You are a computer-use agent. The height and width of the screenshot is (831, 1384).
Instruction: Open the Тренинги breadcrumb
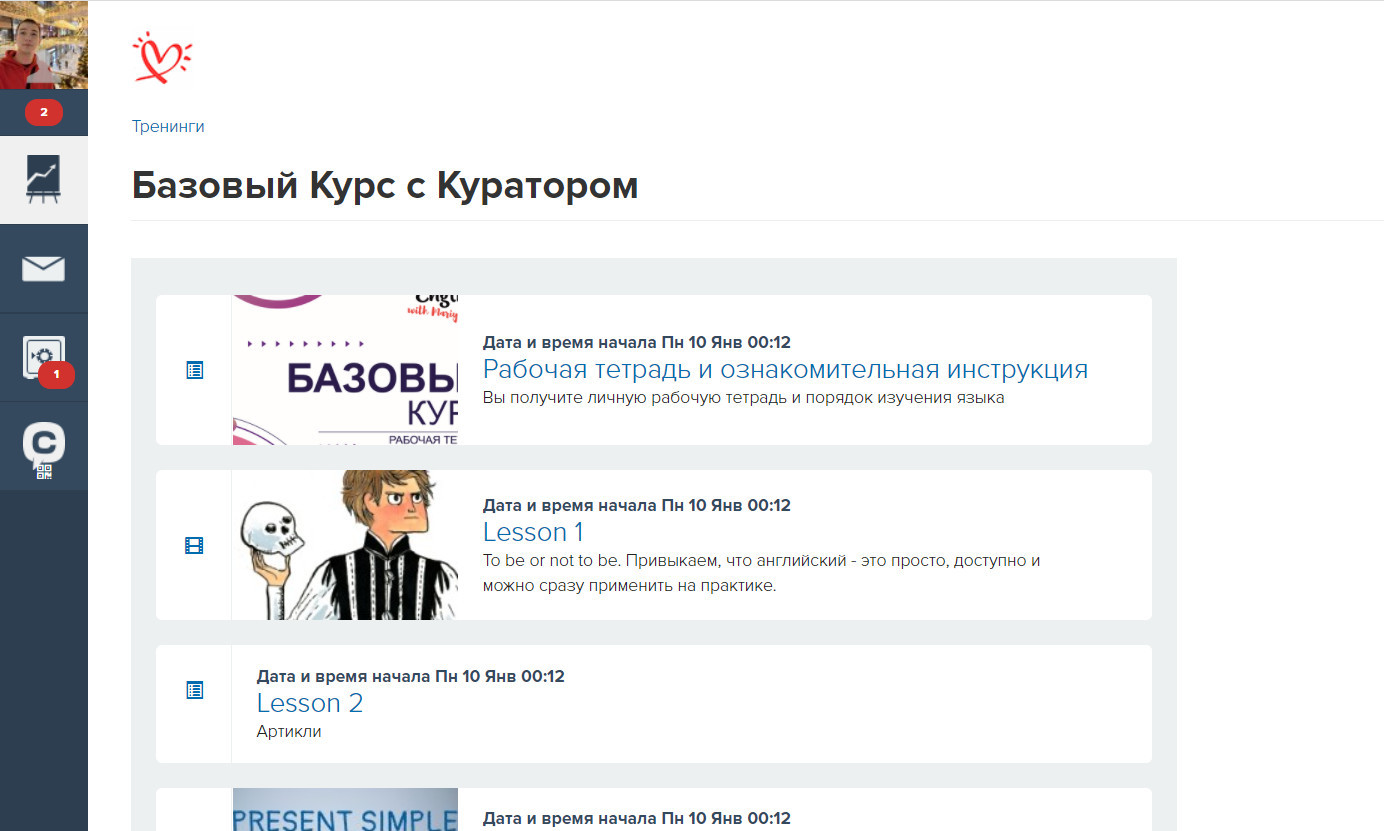pyautogui.click(x=168, y=126)
